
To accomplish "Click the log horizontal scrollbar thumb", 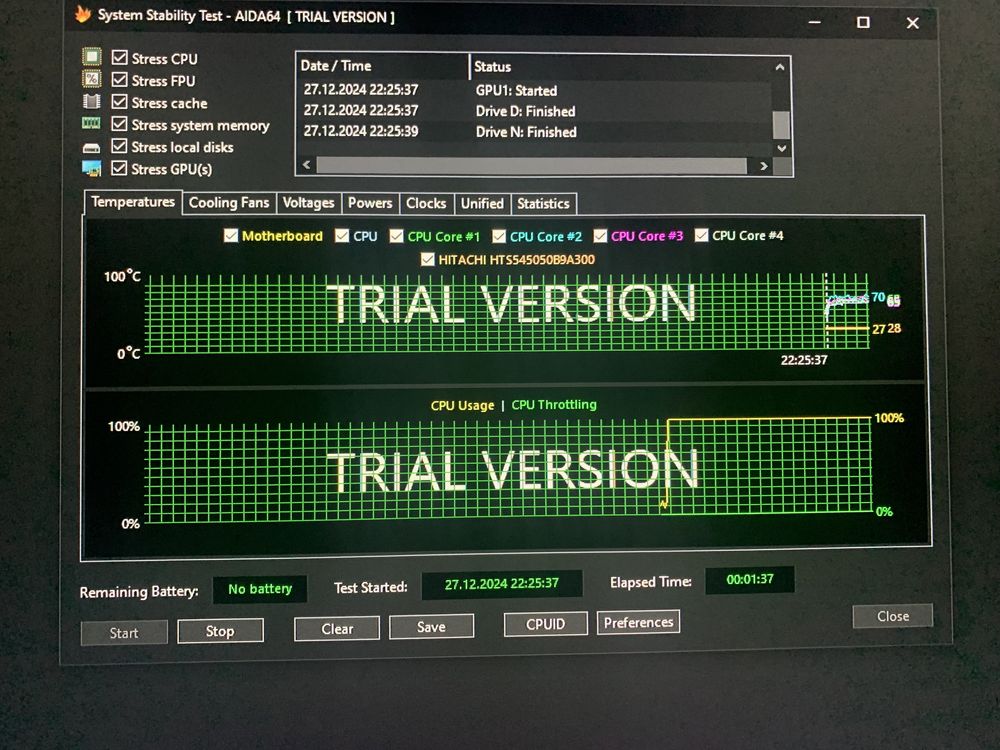I will 532,166.
